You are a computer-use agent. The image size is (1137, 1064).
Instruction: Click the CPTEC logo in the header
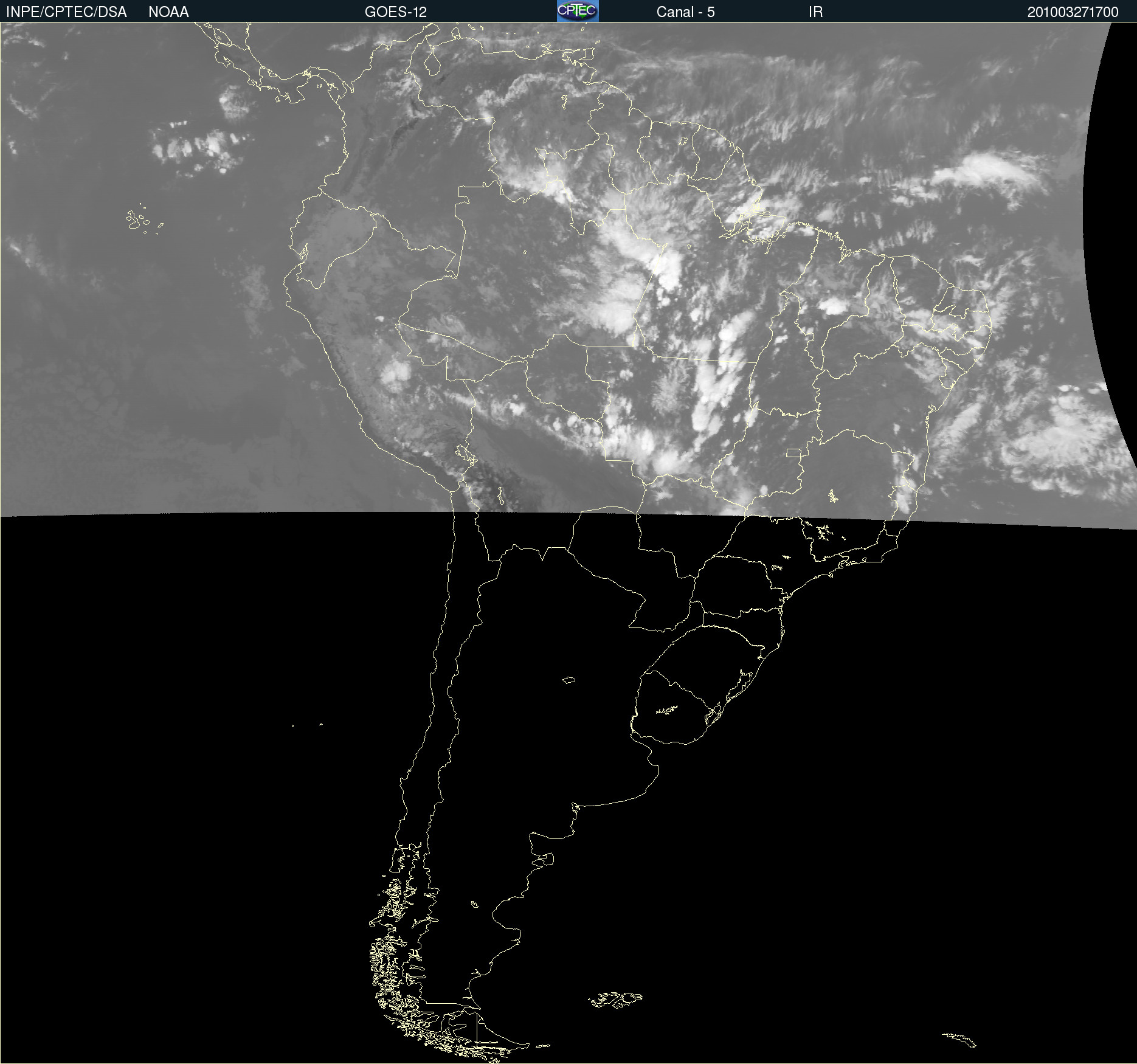(x=578, y=11)
